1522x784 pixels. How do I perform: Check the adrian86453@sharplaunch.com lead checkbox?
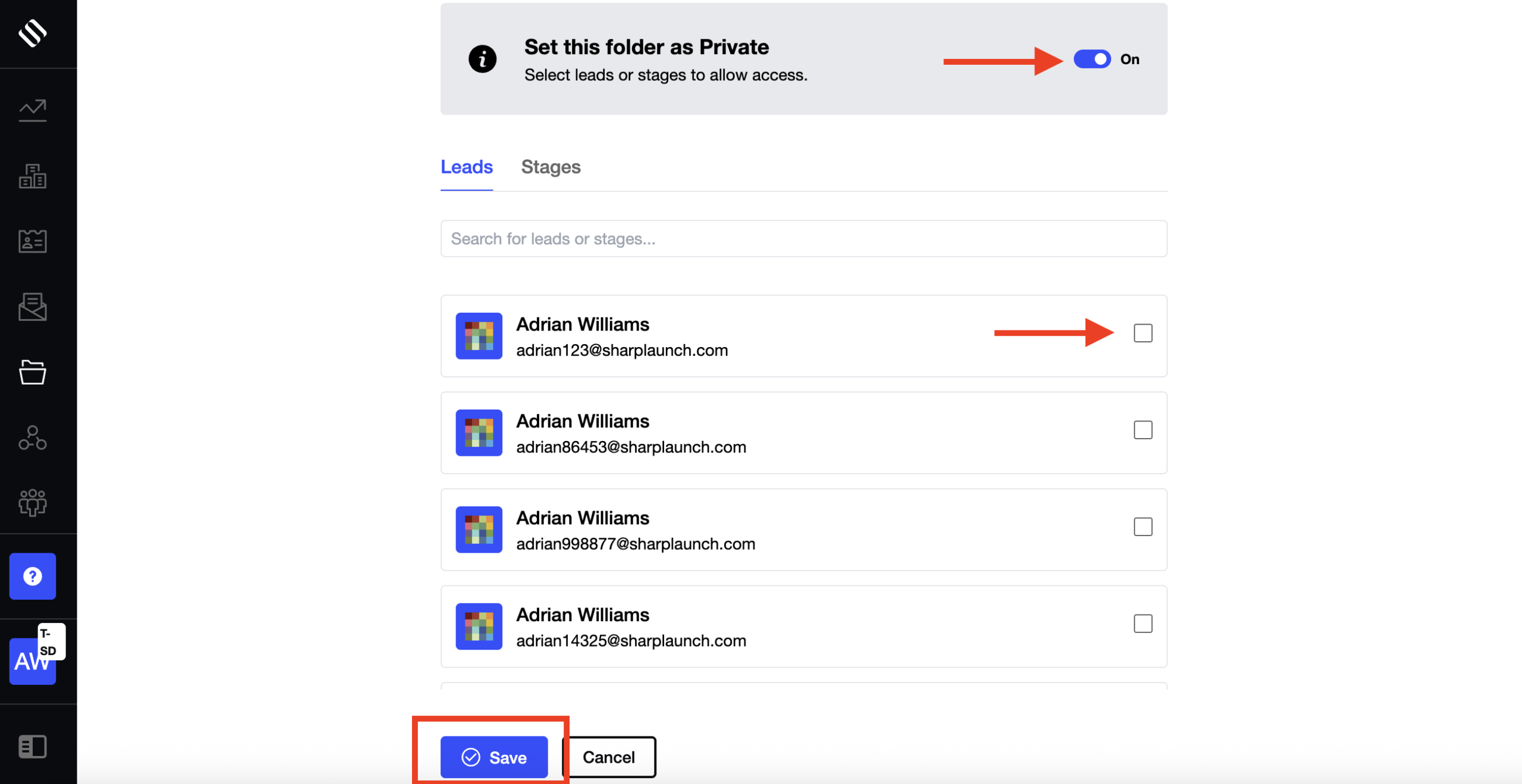point(1142,430)
